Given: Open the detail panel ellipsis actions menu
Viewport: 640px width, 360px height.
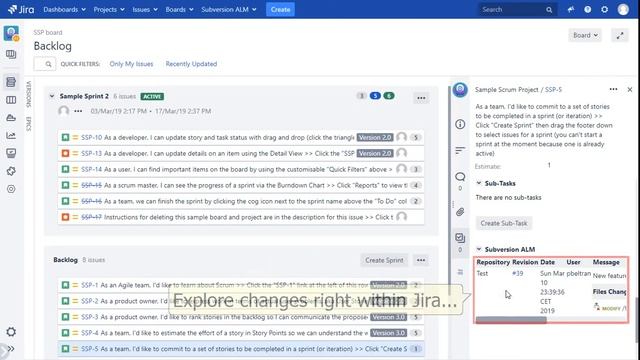Looking at the screenshot, I should click(x=613, y=89).
